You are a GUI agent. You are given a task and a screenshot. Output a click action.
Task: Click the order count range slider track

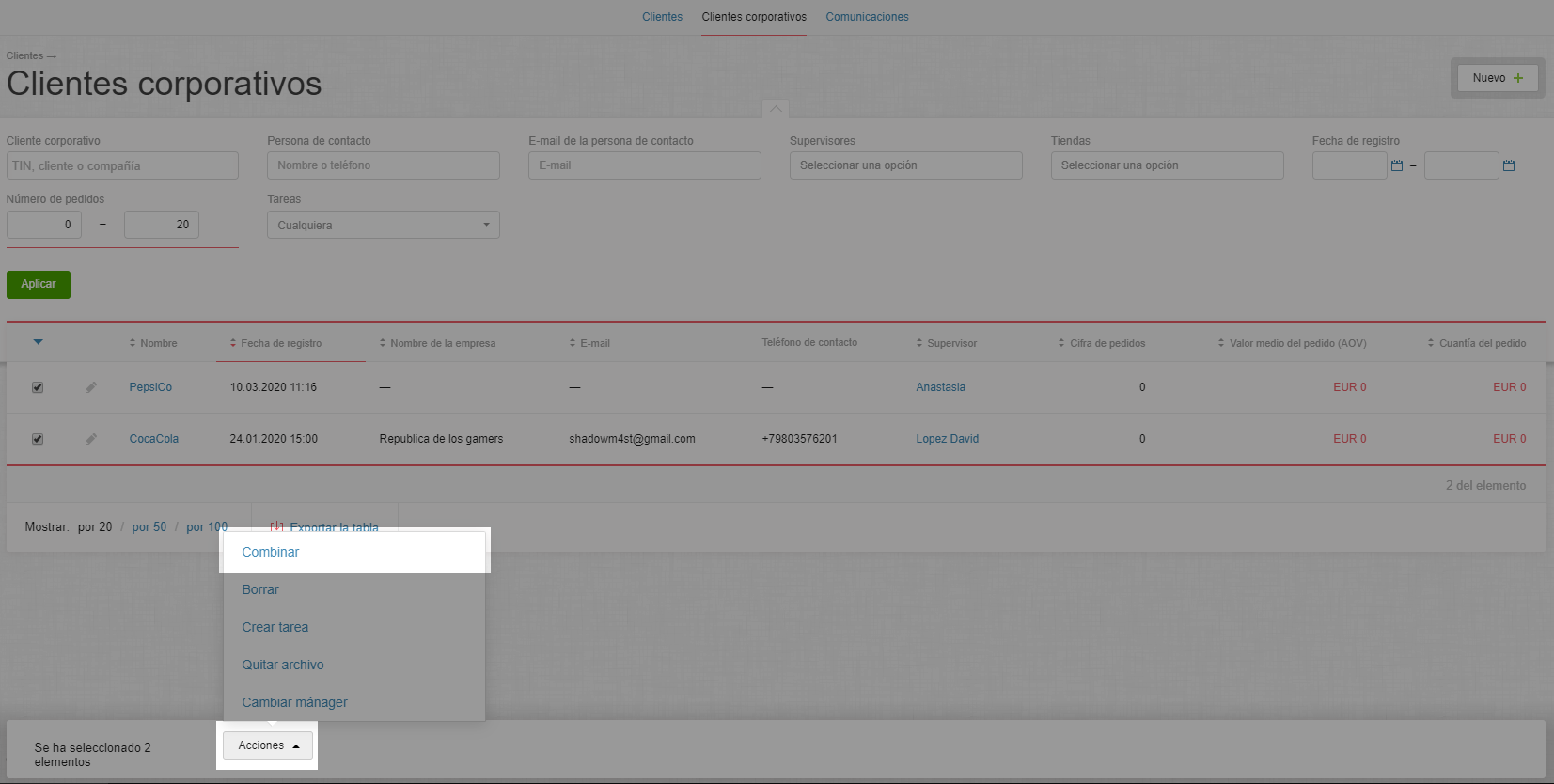tap(122, 248)
